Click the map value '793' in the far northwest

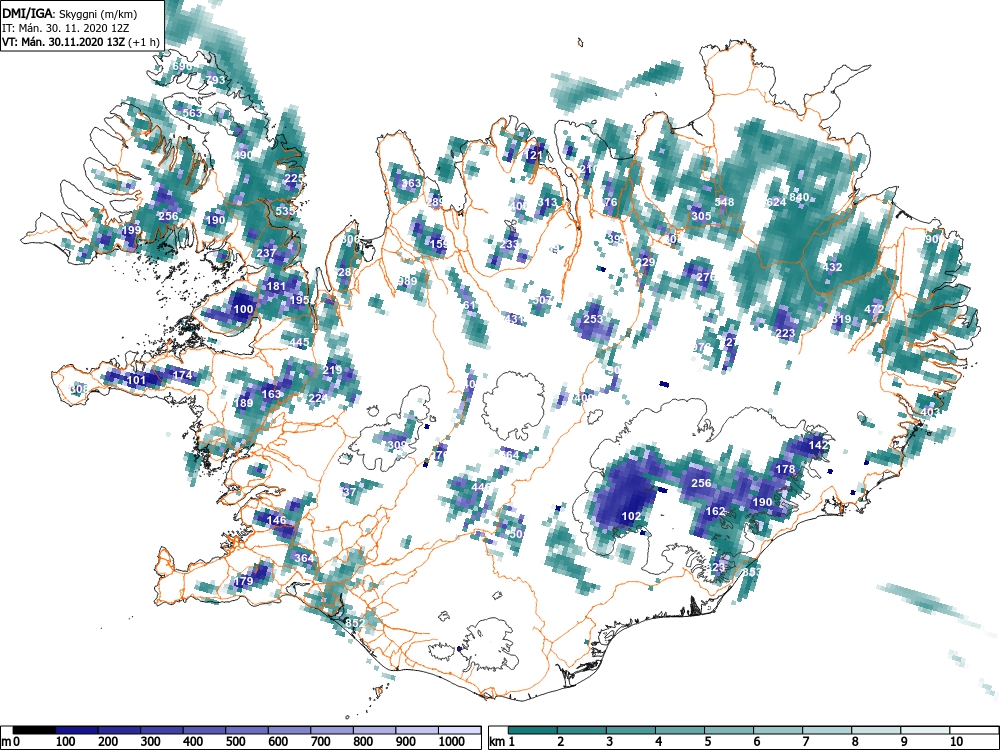pos(216,80)
